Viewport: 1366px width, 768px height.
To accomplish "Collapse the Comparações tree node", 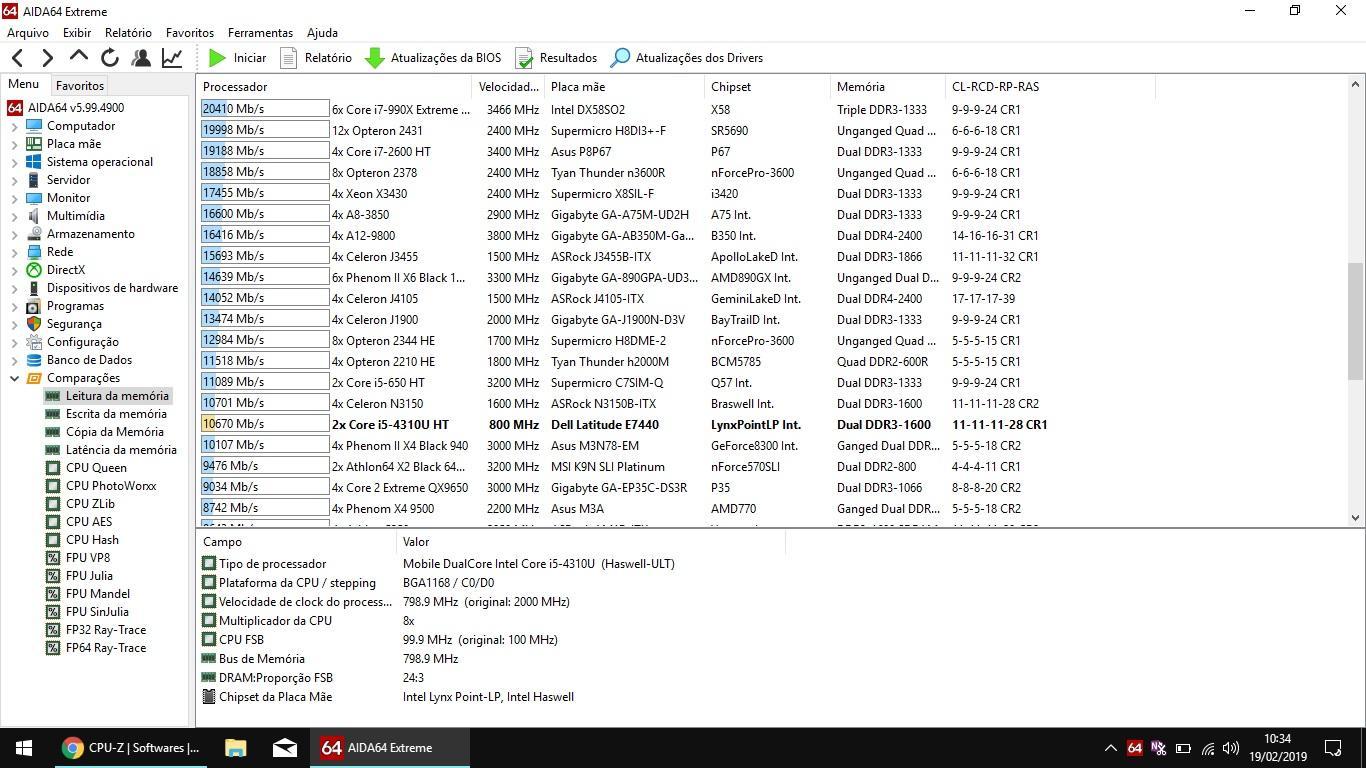I will tap(14, 378).
